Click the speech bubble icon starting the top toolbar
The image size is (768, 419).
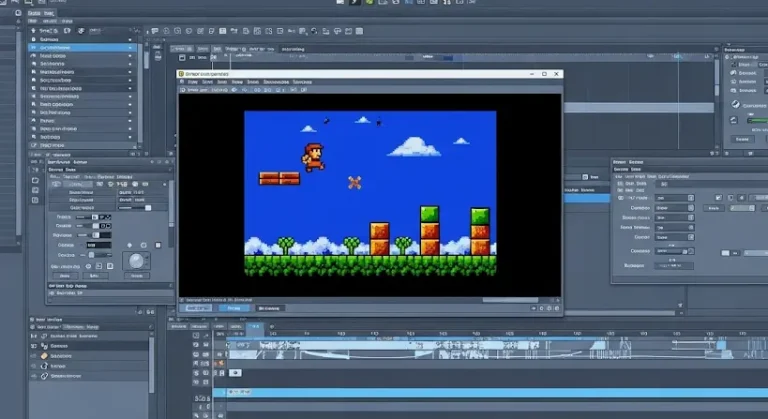[155, 31]
